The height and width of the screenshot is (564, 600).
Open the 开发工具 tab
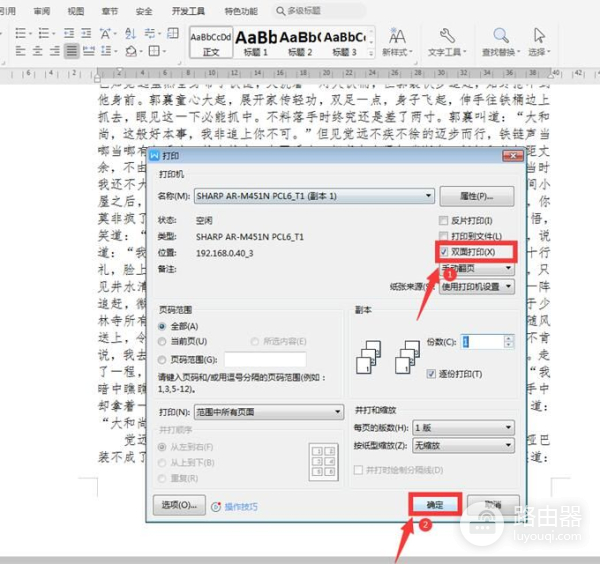[188, 11]
